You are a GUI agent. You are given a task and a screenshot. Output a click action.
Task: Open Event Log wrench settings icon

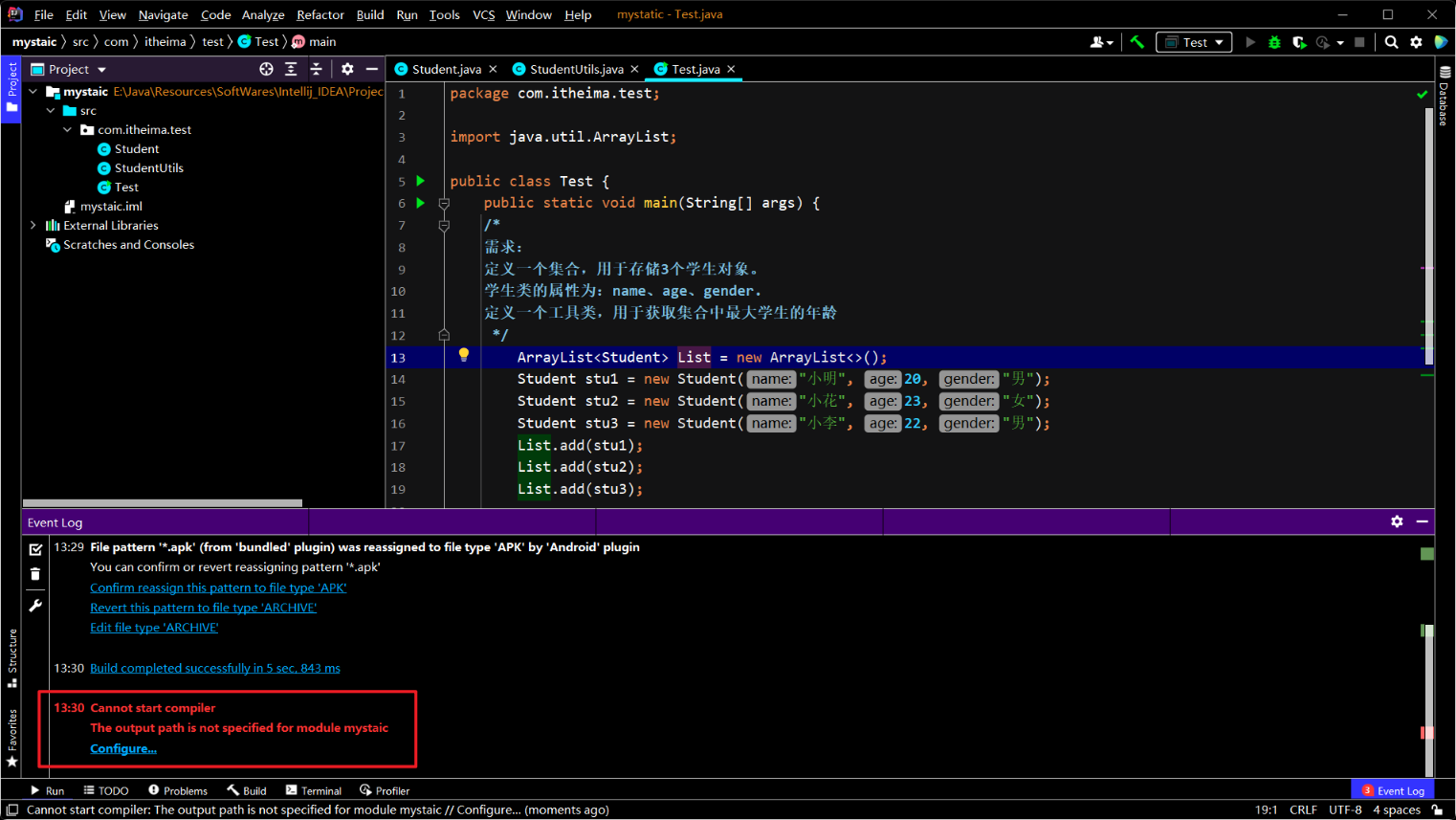[35, 605]
